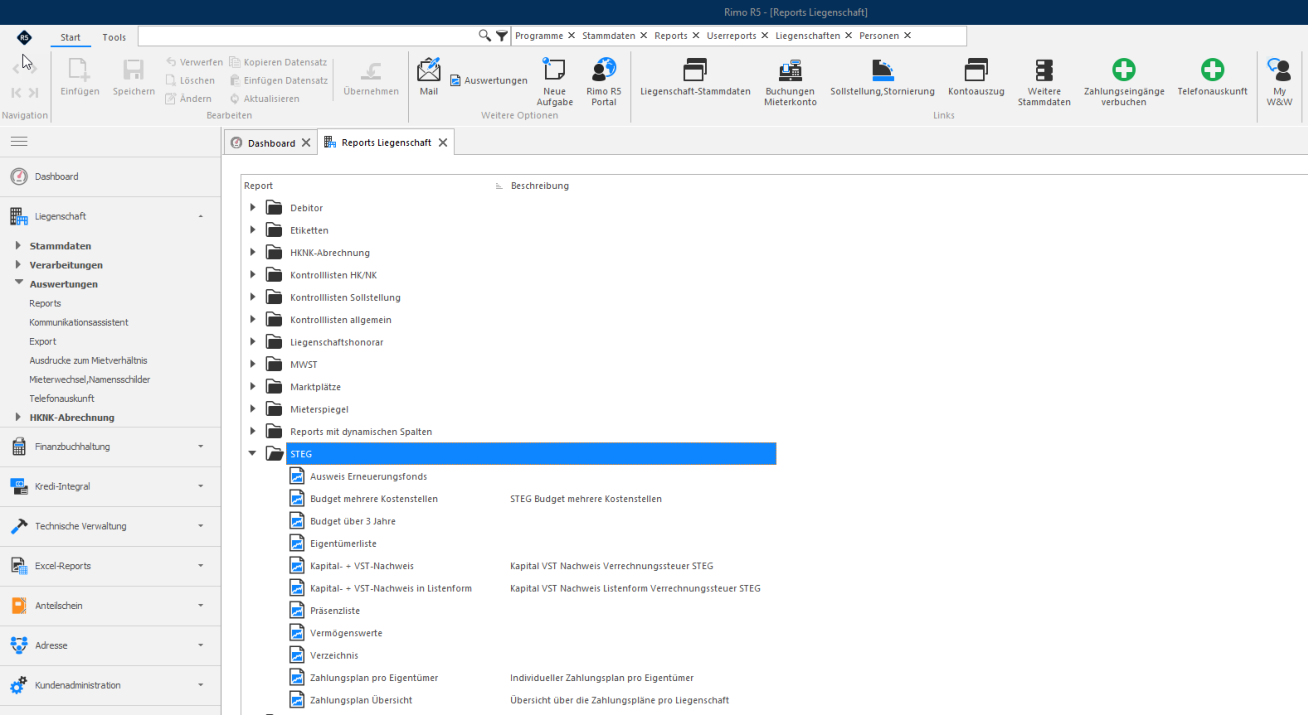The width and height of the screenshot is (1309, 715).
Task: Select Zahlungsplan Übersicht report
Action: tap(361, 700)
